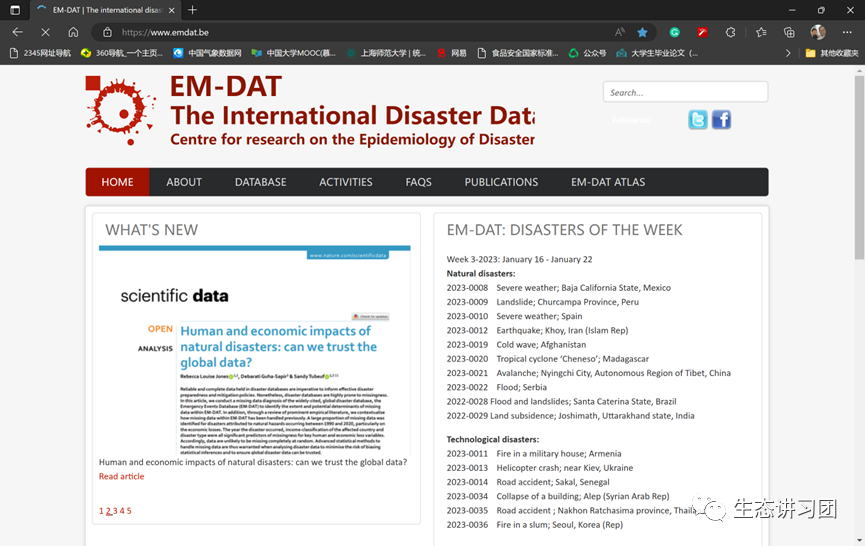
Task: Expand the bookmarks bar overflow chevron
Action: (x=788, y=53)
